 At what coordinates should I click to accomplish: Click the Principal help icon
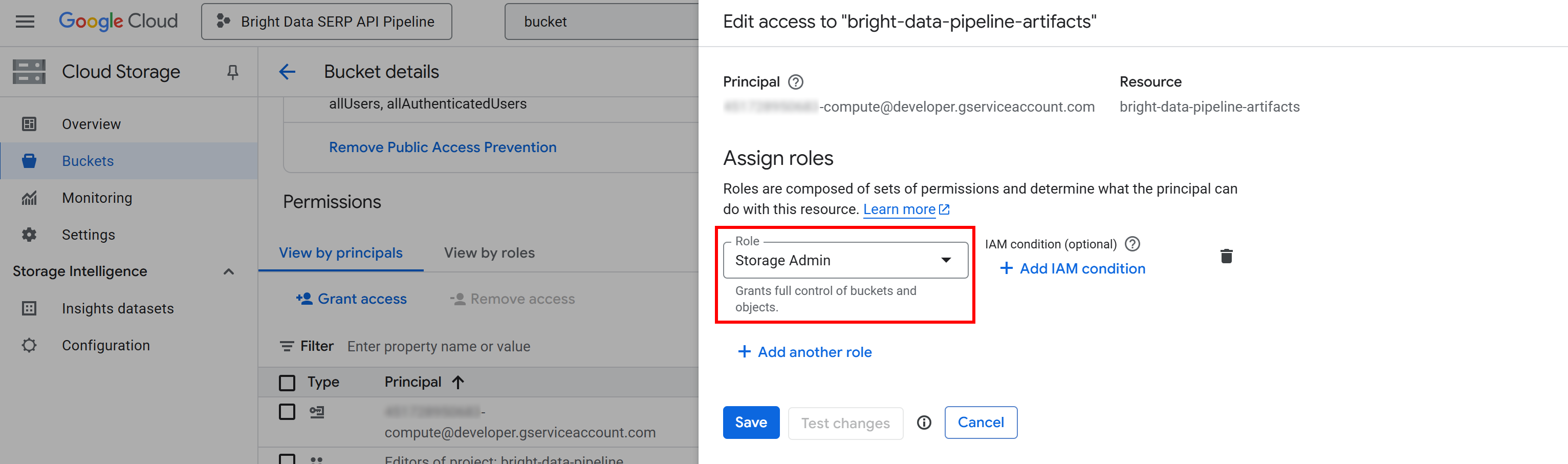[797, 81]
